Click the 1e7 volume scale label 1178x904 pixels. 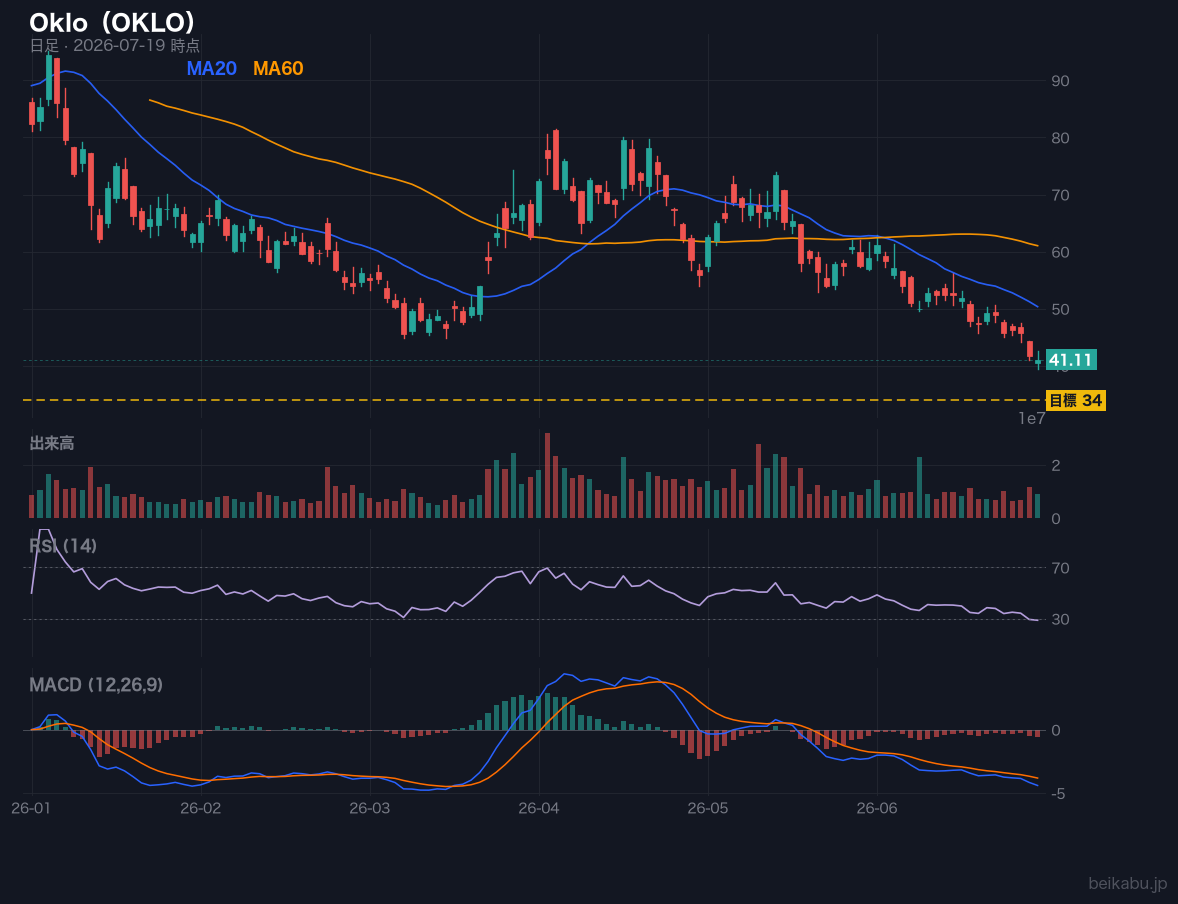pos(1032,419)
